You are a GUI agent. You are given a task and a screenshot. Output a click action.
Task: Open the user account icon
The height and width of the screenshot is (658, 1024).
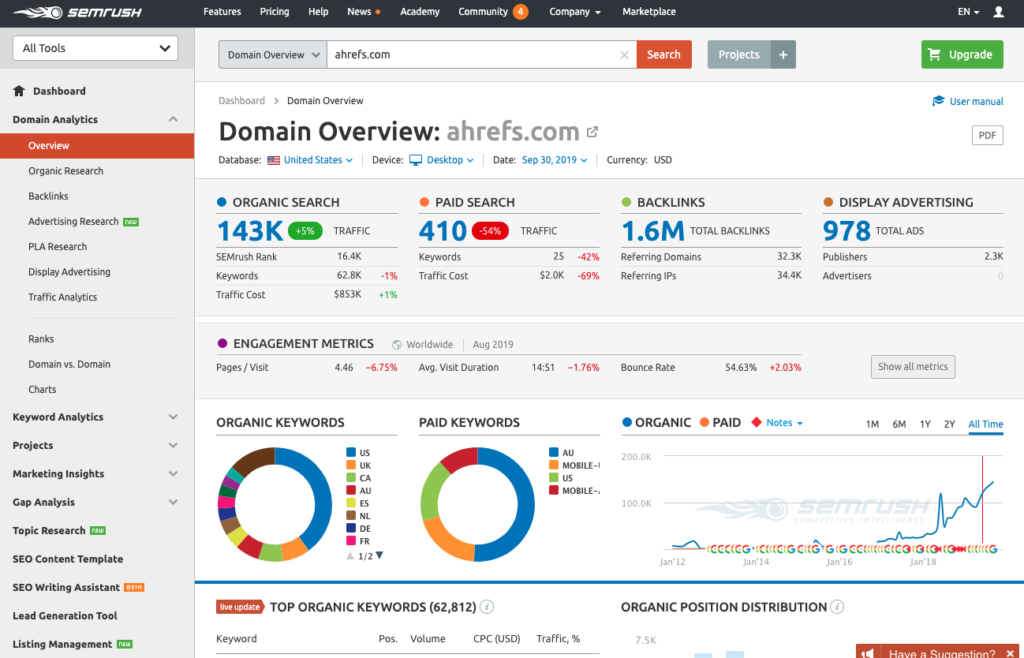pyautogui.click(x=998, y=12)
